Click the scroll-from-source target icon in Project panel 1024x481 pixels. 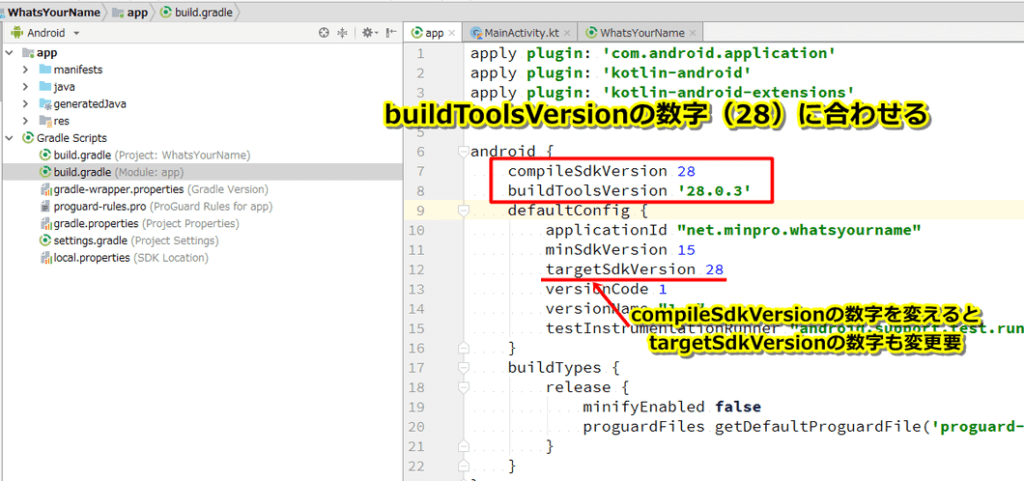tap(324, 32)
